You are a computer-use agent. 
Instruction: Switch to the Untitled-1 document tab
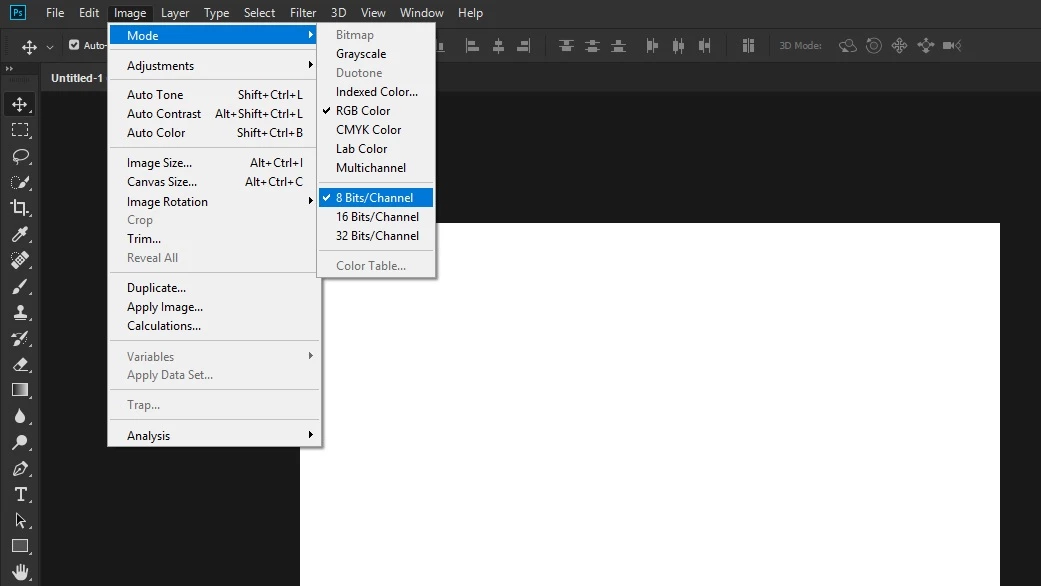tap(76, 78)
